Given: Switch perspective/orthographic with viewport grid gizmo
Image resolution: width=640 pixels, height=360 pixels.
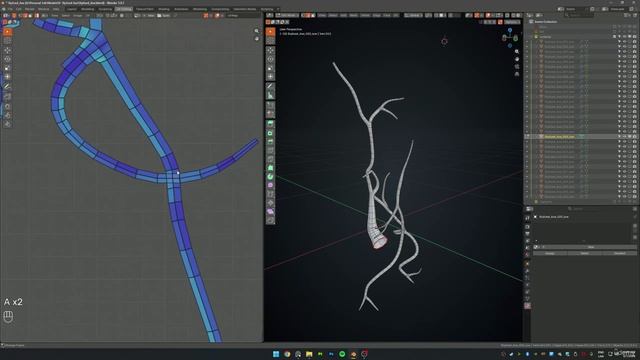Looking at the screenshot, I should click(x=517, y=74).
